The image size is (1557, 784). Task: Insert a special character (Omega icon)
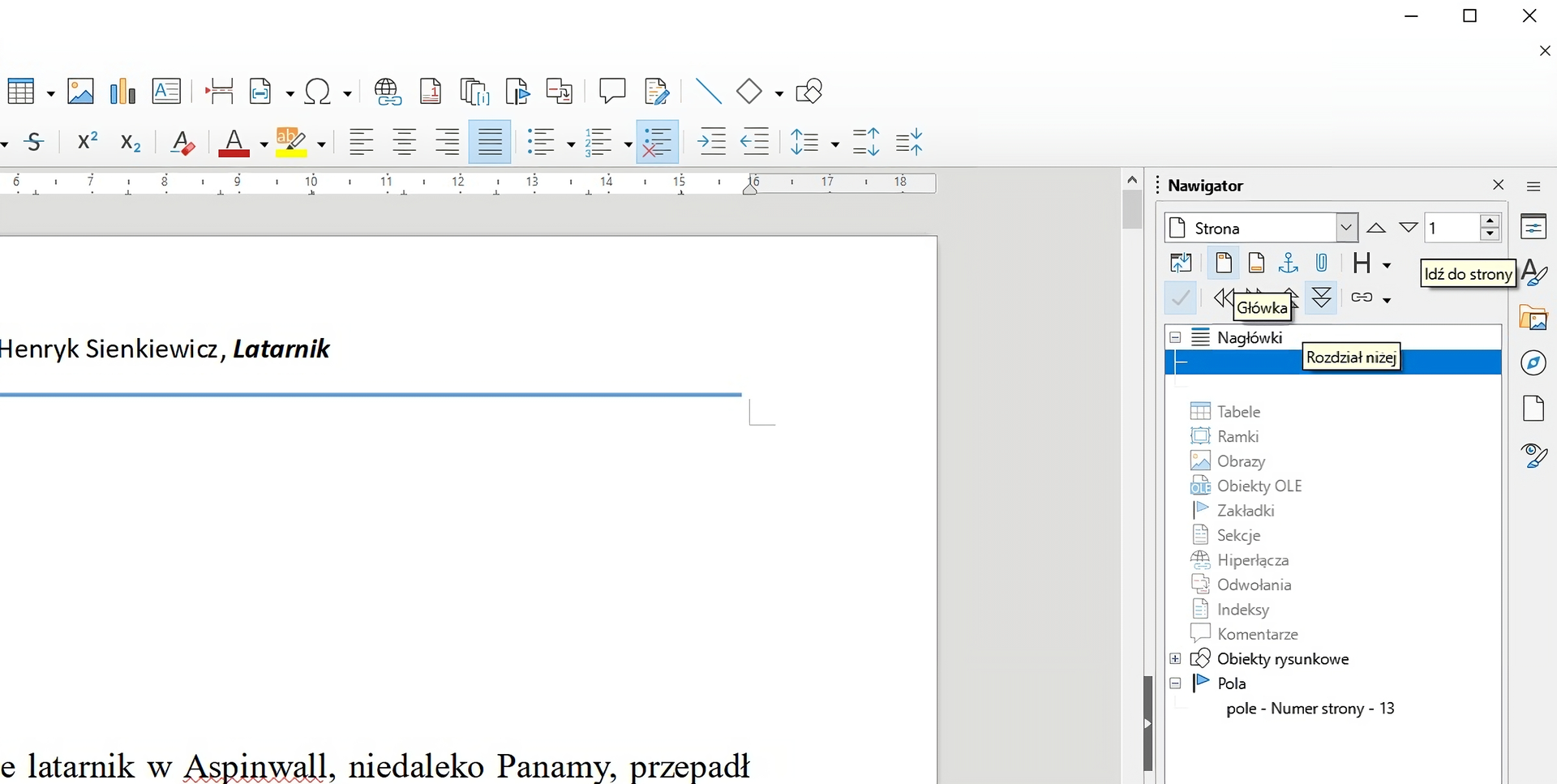[318, 92]
